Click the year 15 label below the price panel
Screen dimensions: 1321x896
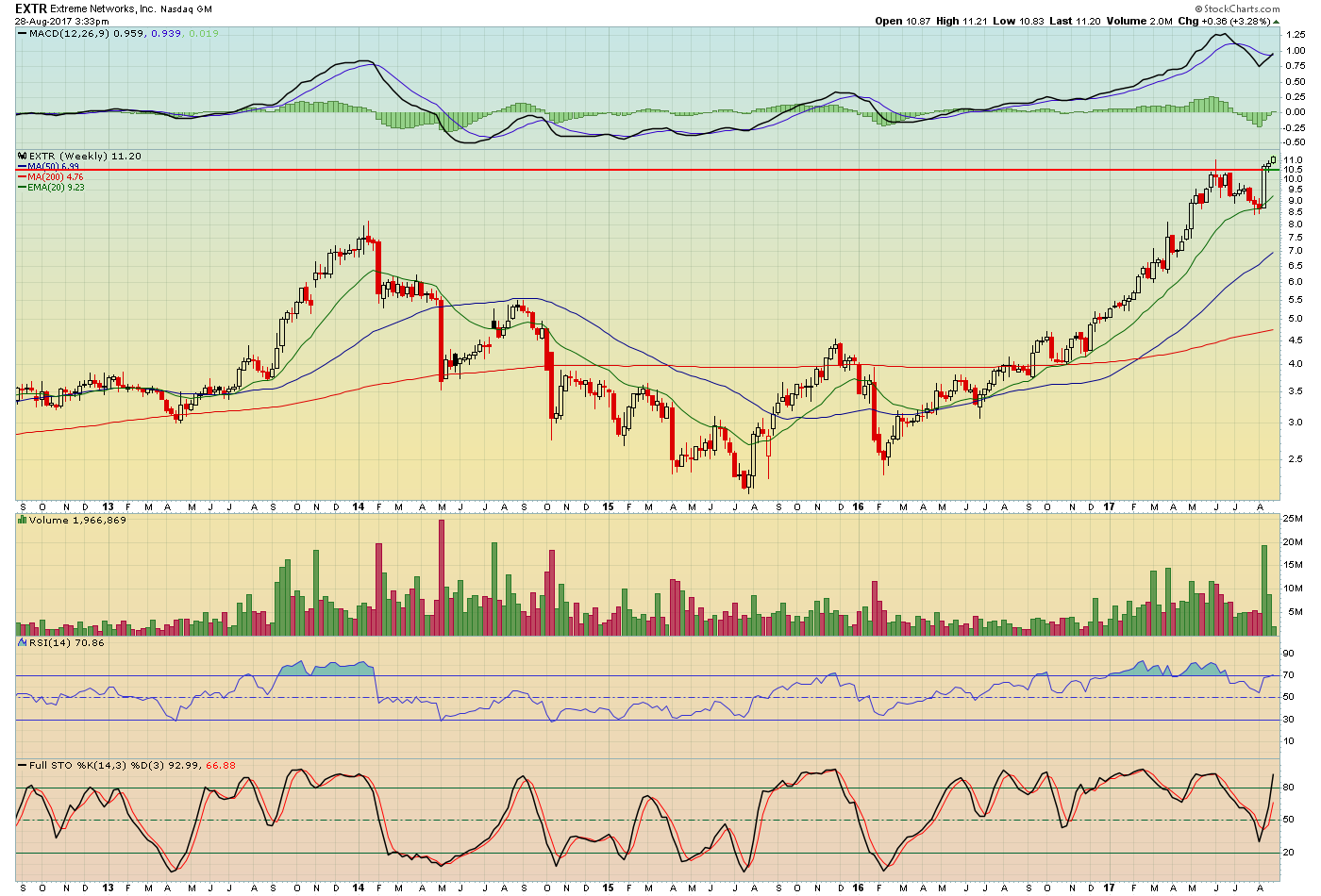click(x=609, y=506)
